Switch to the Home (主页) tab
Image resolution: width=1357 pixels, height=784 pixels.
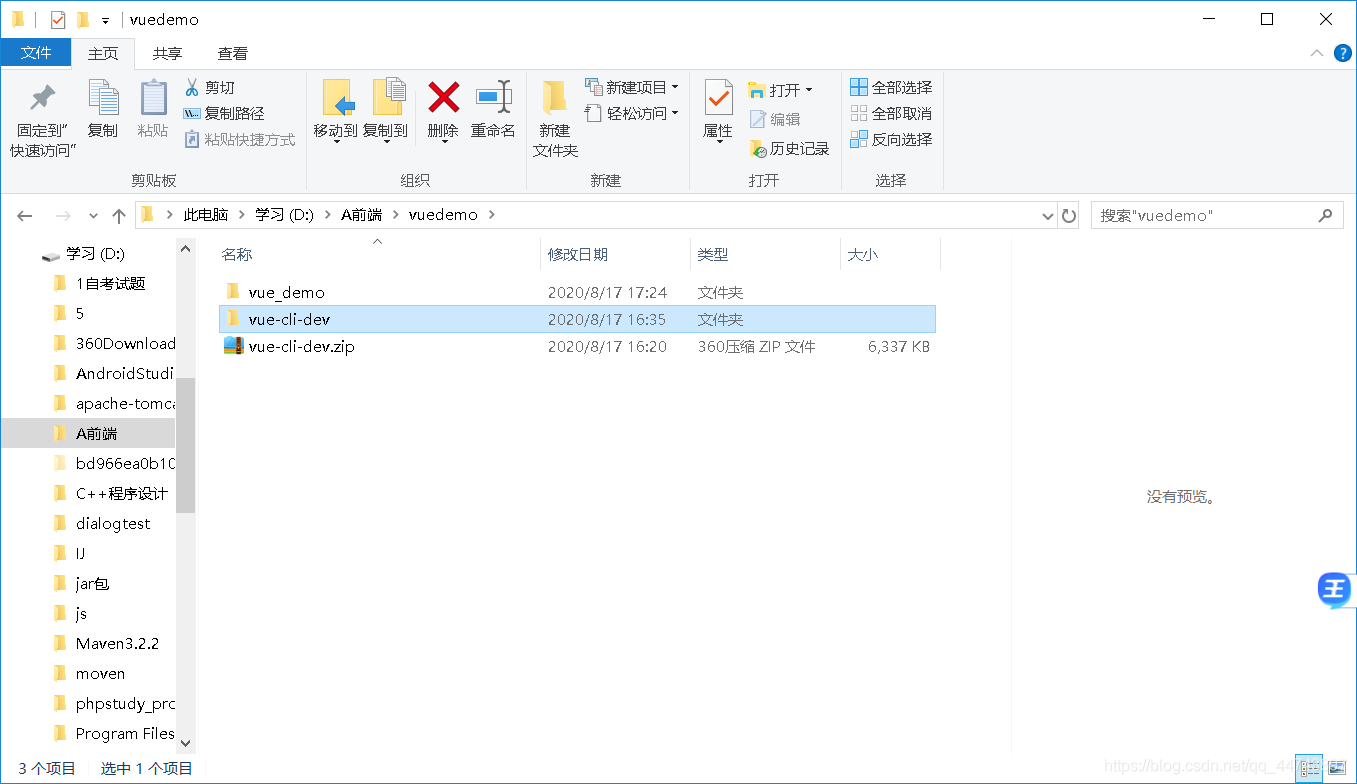point(103,53)
